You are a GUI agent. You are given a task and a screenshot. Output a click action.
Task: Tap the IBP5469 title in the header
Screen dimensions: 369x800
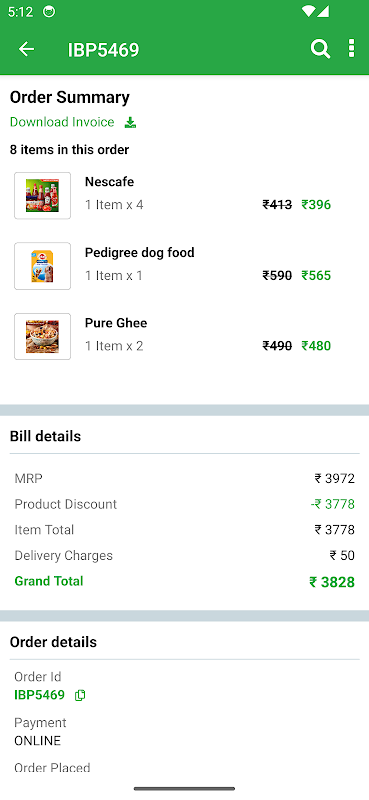pos(103,49)
